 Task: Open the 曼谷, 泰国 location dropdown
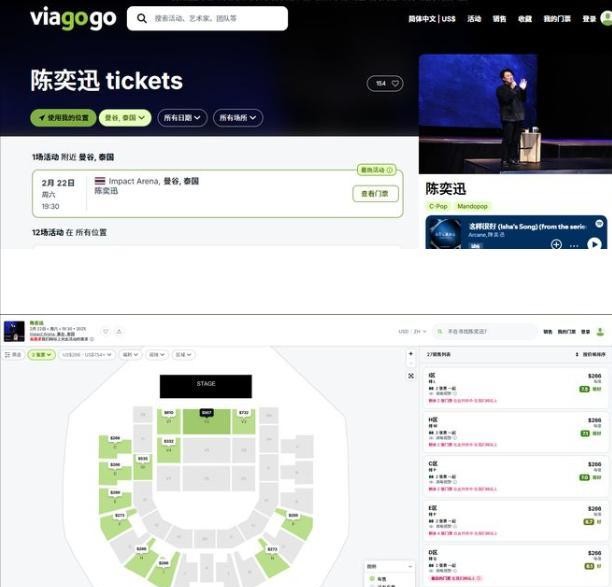pos(125,118)
